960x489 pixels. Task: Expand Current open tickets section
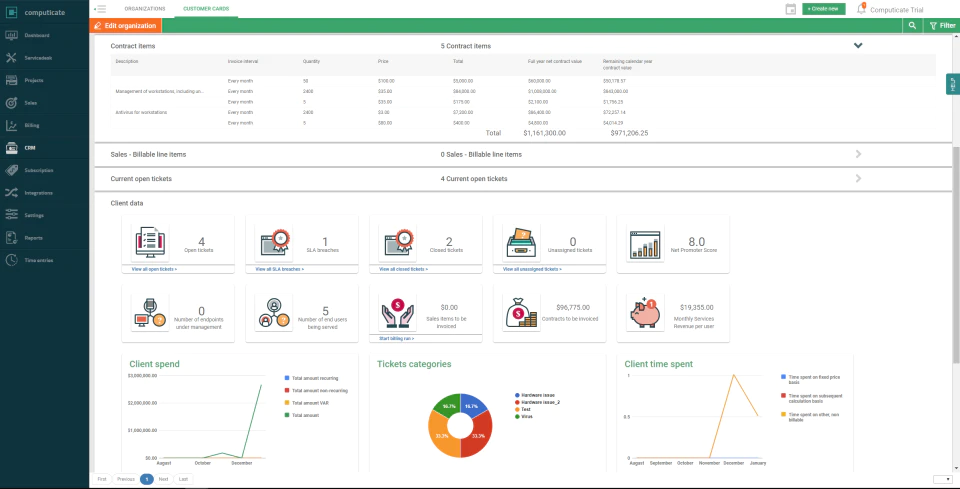pos(858,179)
